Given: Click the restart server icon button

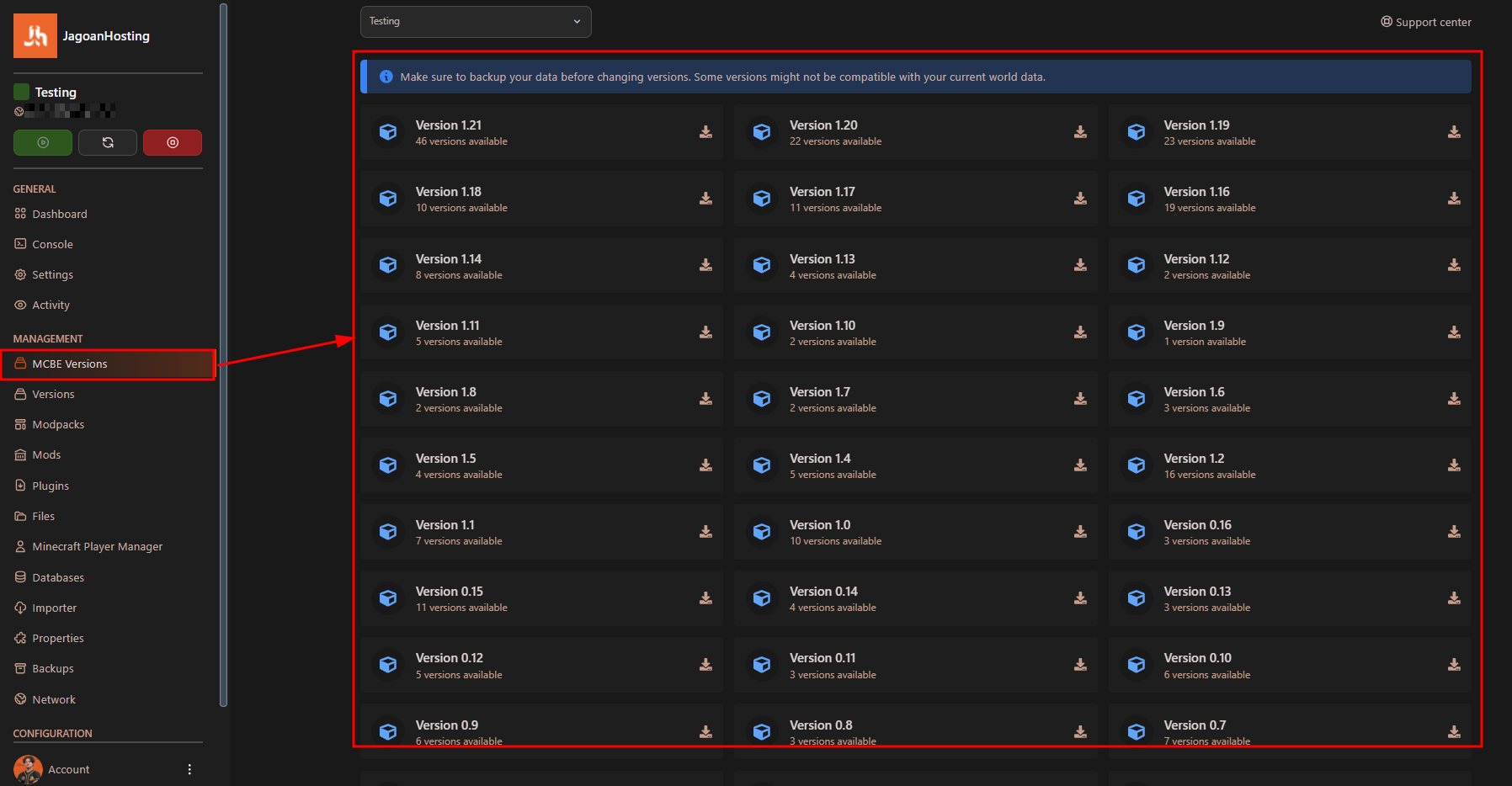Looking at the screenshot, I should coord(108,143).
